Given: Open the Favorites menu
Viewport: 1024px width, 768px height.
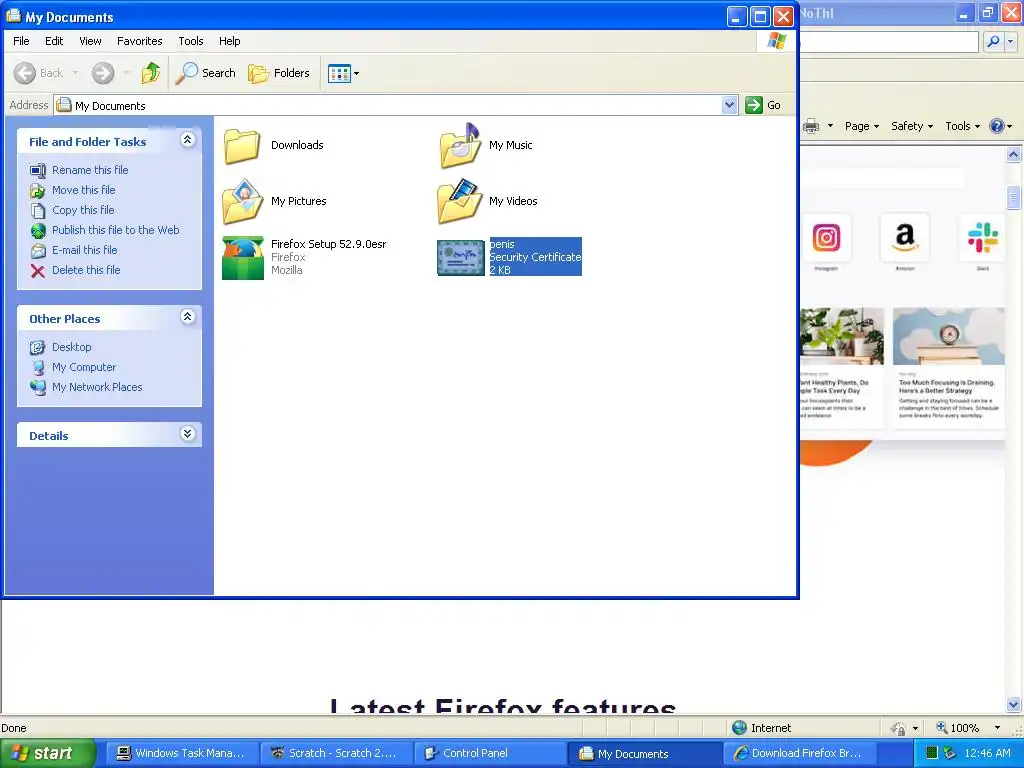Looking at the screenshot, I should [x=140, y=41].
